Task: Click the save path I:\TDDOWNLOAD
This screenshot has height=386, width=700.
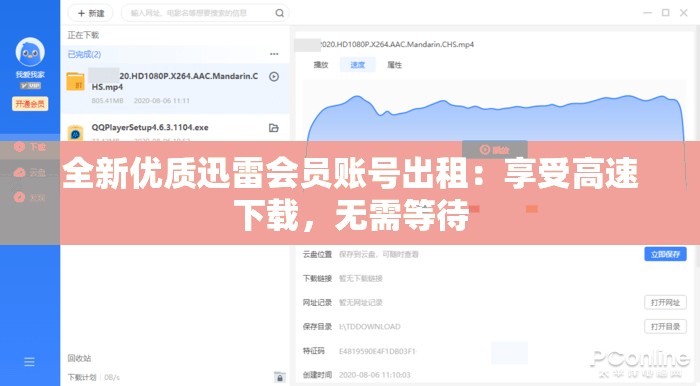Action: click(370, 327)
